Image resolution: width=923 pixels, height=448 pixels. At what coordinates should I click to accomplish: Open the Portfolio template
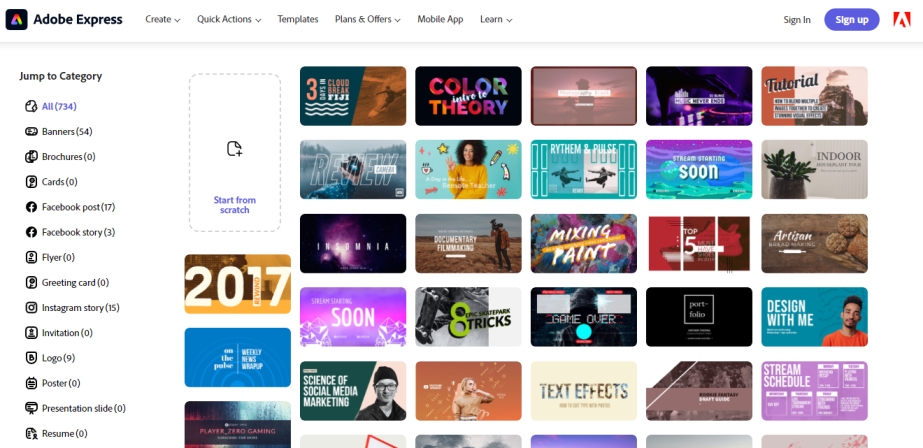coord(699,317)
